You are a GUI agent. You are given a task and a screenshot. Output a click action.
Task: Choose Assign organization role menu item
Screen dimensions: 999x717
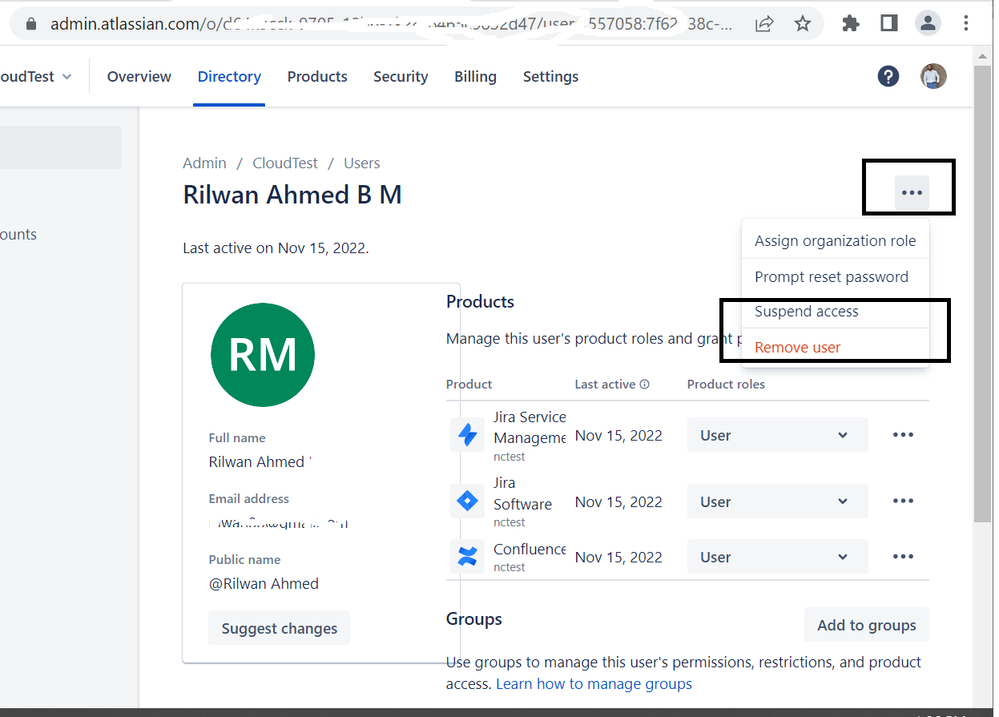835,241
